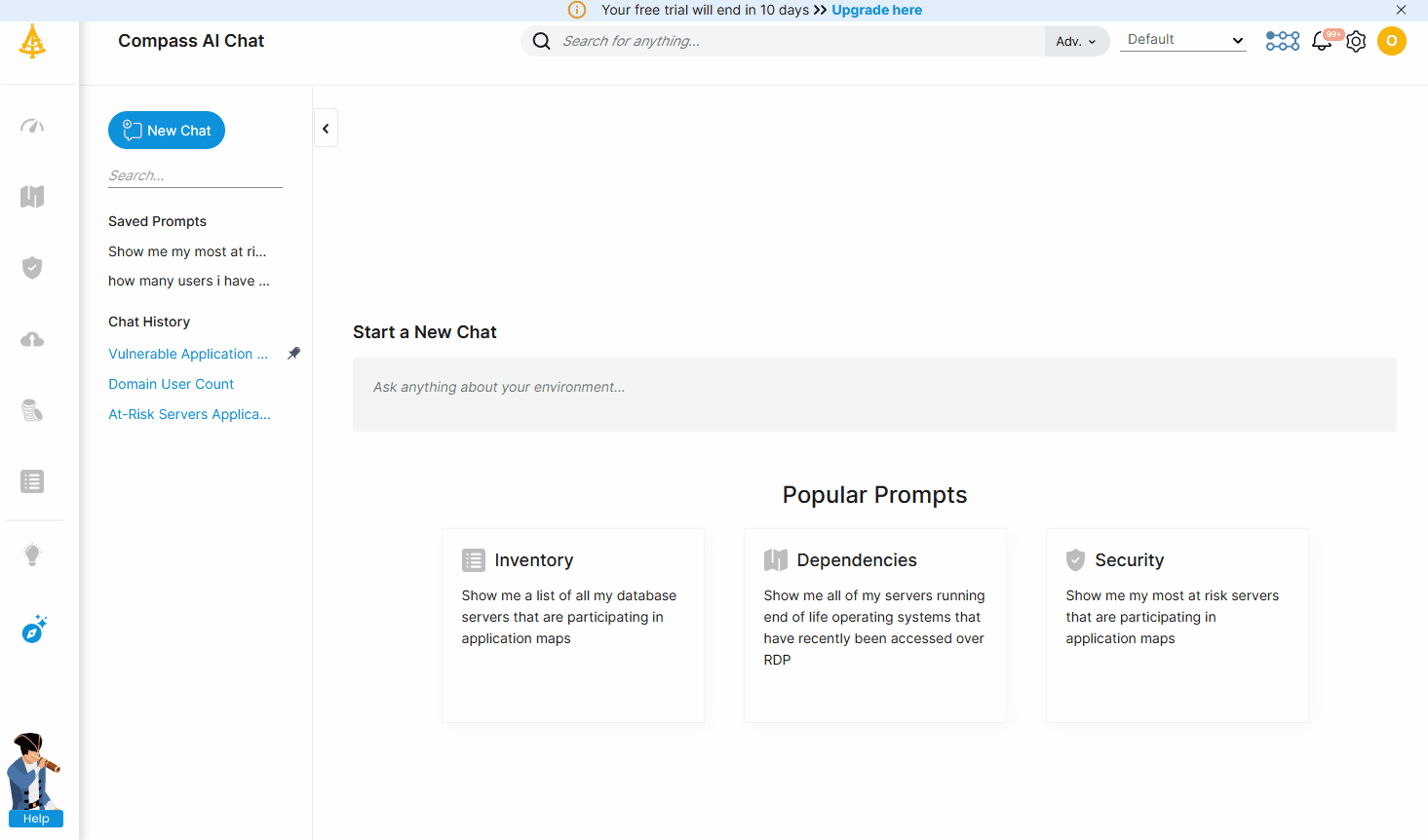Close the free trial banner
The height and width of the screenshot is (840, 1428).
1401,10
